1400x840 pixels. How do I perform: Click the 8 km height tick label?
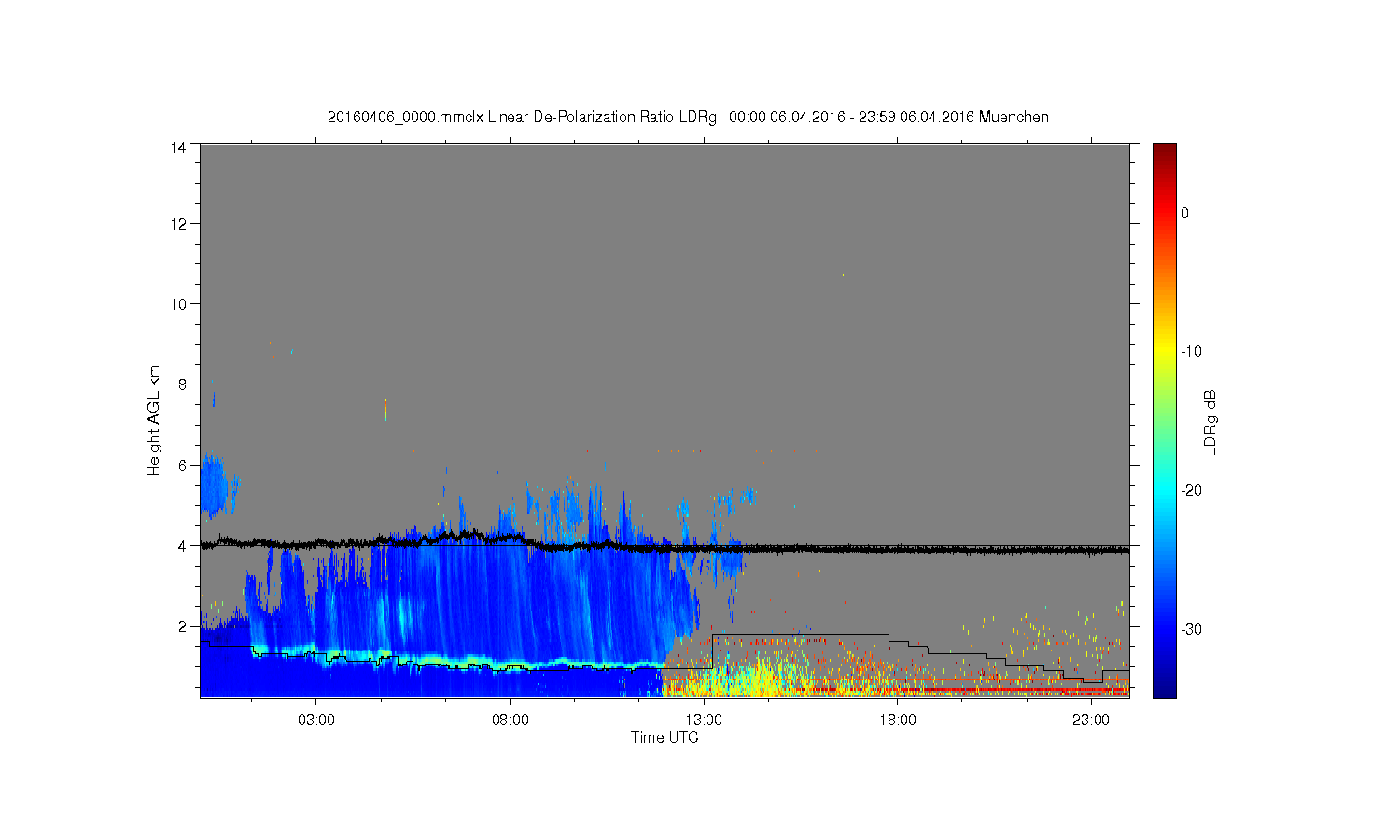pyautogui.click(x=182, y=385)
